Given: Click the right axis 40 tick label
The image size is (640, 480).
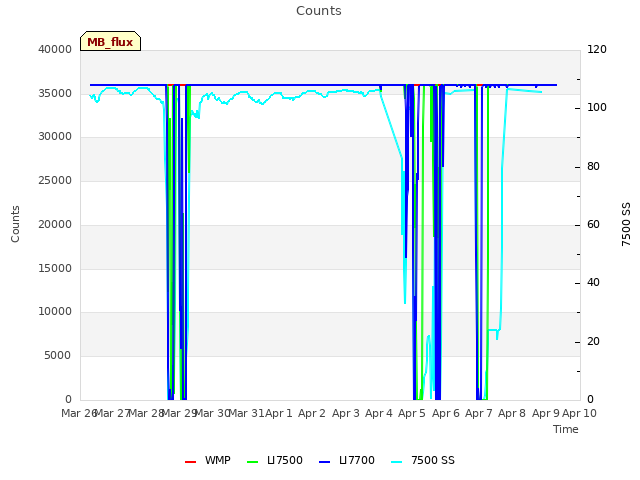Looking at the screenshot, I should coord(593,282).
